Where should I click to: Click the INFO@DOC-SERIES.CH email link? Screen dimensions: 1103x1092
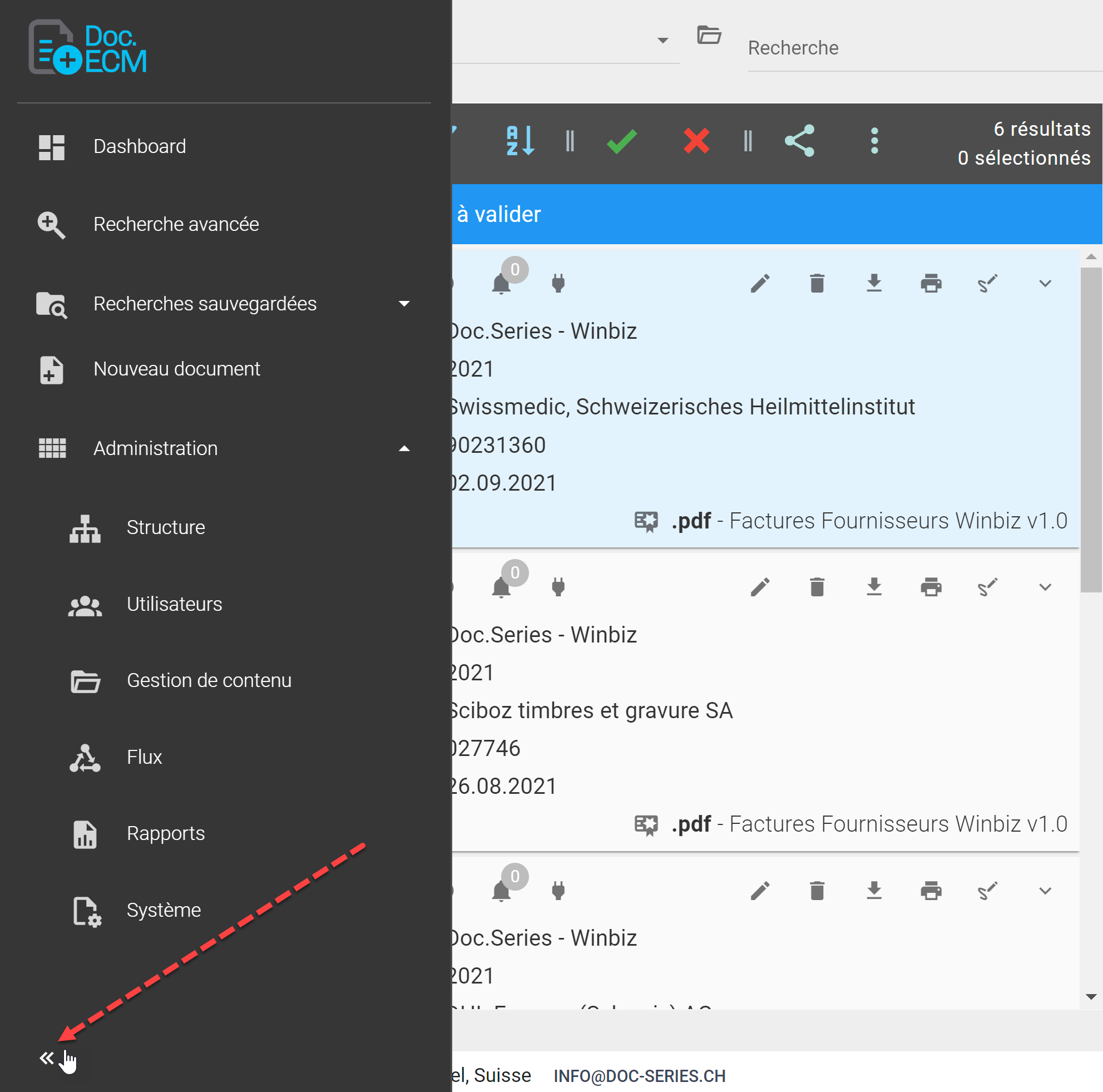[x=640, y=1076]
